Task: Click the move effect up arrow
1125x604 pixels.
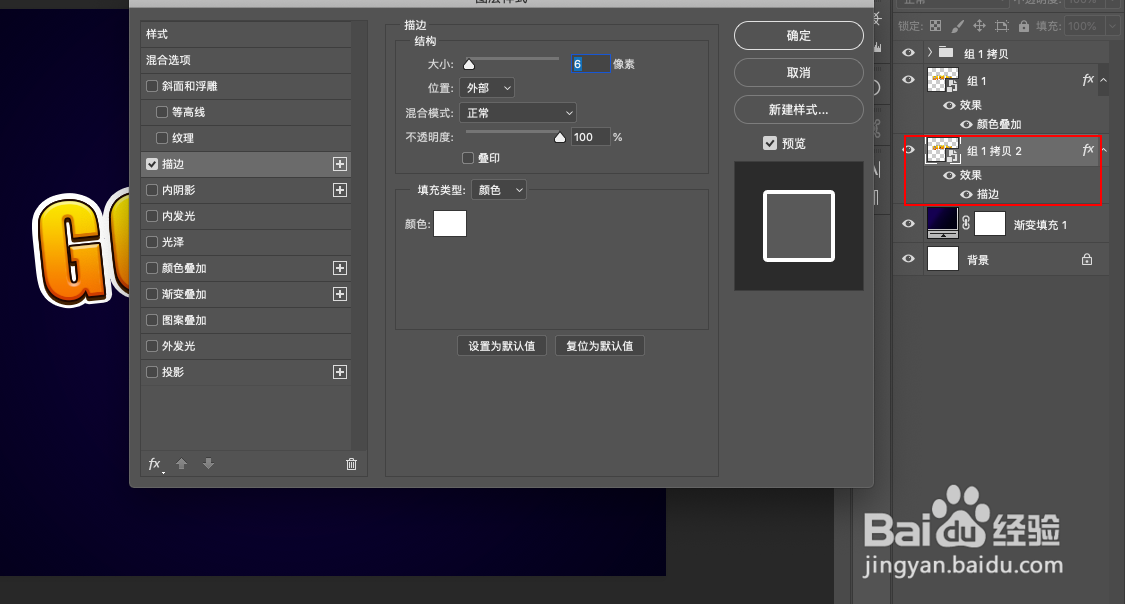Action: tap(182, 464)
